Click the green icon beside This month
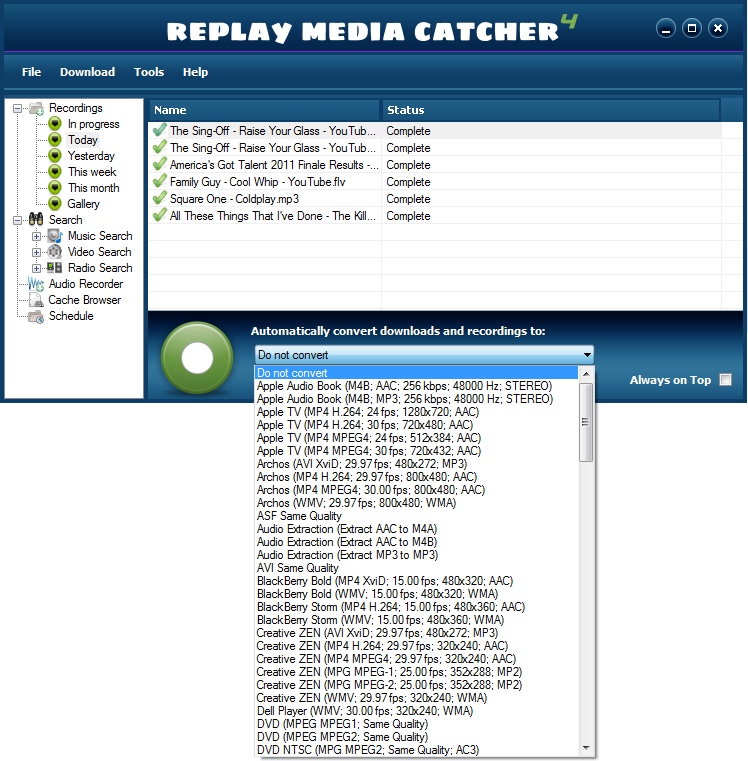The image size is (748, 761). point(55,188)
